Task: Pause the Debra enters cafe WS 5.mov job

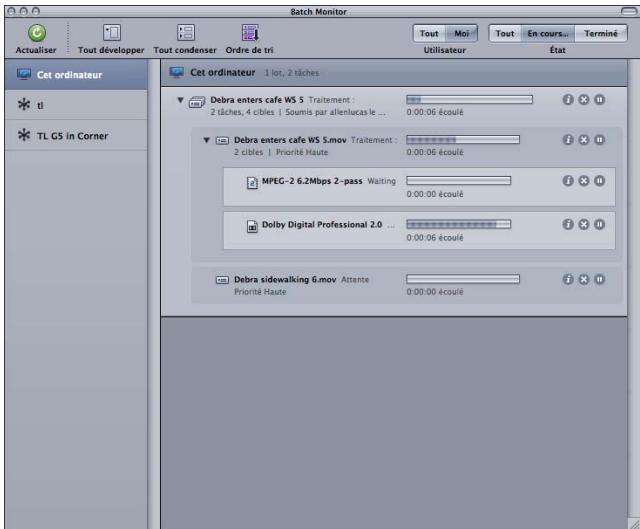Action: [x=600, y=140]
